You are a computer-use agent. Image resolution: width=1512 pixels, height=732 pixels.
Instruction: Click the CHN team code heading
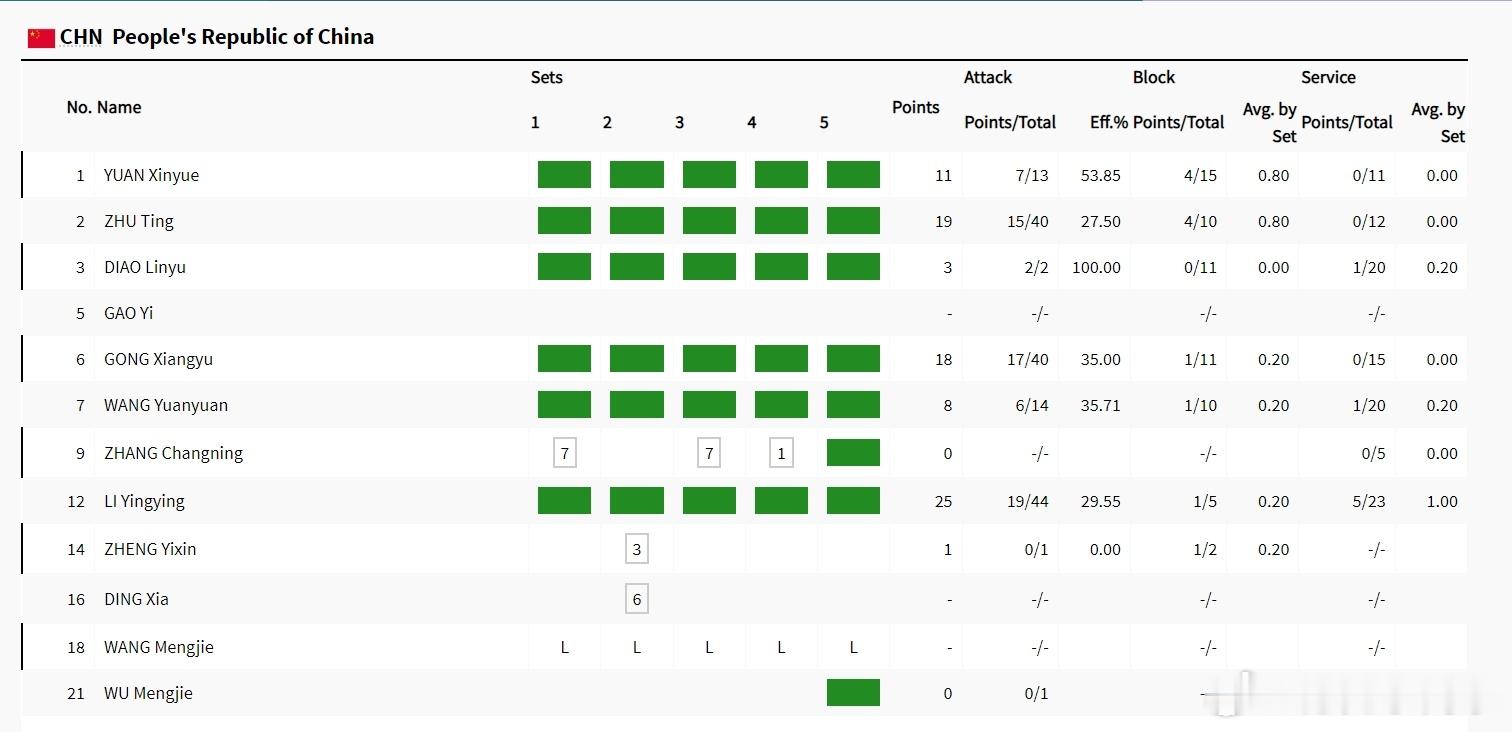point(81,37)
